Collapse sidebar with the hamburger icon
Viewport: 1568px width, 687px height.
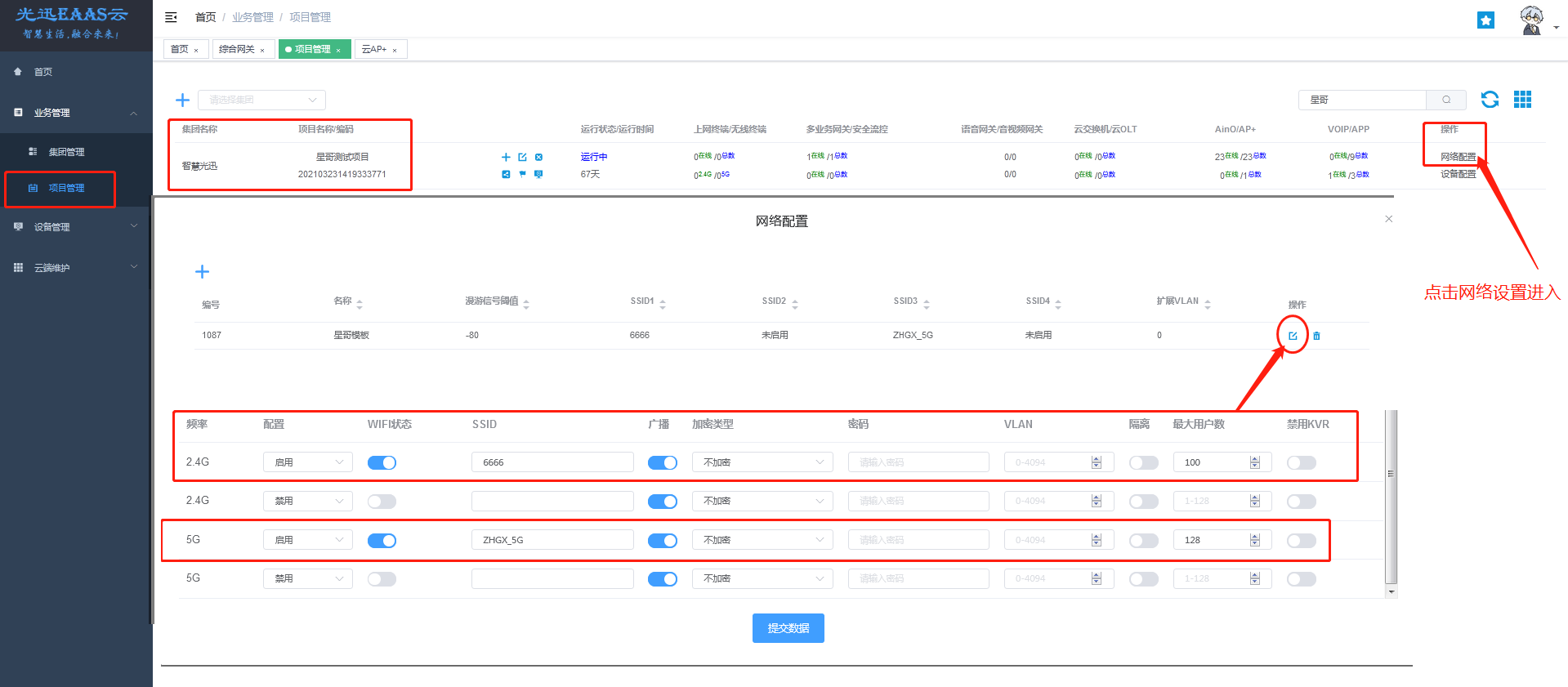point(171,17)
